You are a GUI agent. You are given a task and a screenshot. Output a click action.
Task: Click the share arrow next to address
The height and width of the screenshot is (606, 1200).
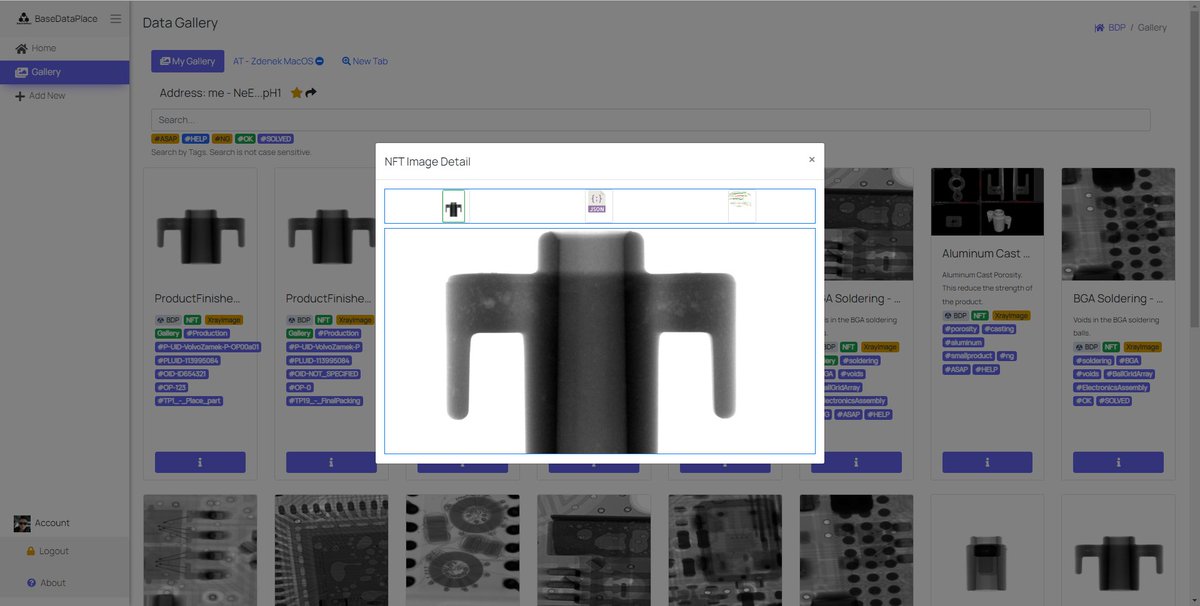coord(311,93)
